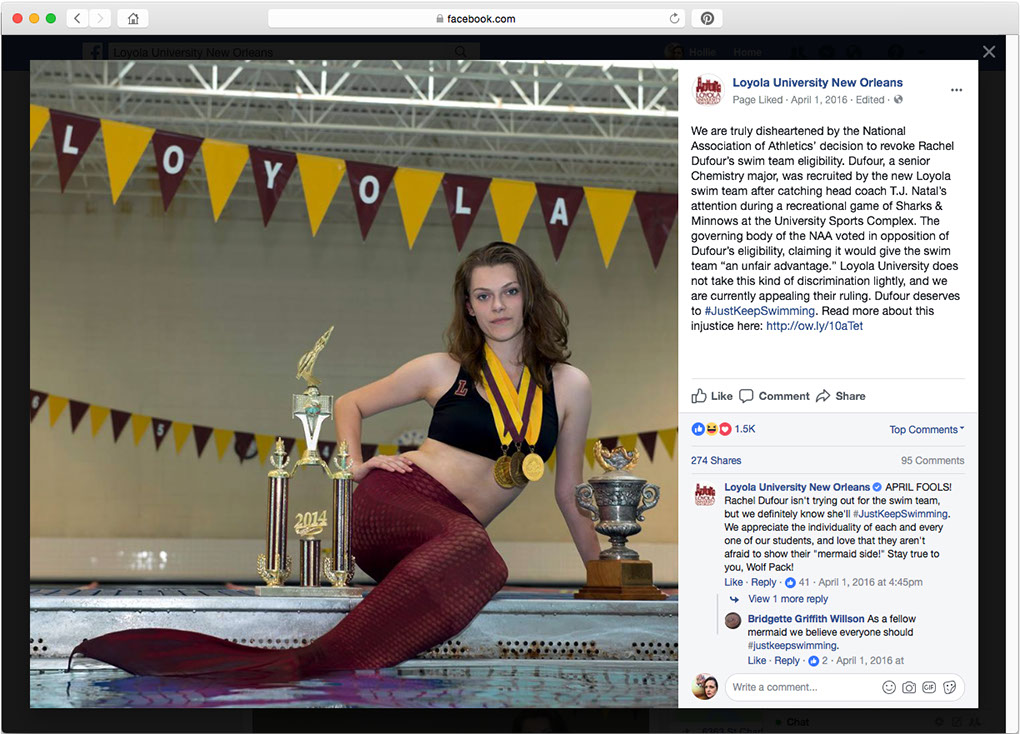Open the post options ellipsis menu
Image resolution: width=1020 pixels, height=734 pixels.
tap(956, 90)
